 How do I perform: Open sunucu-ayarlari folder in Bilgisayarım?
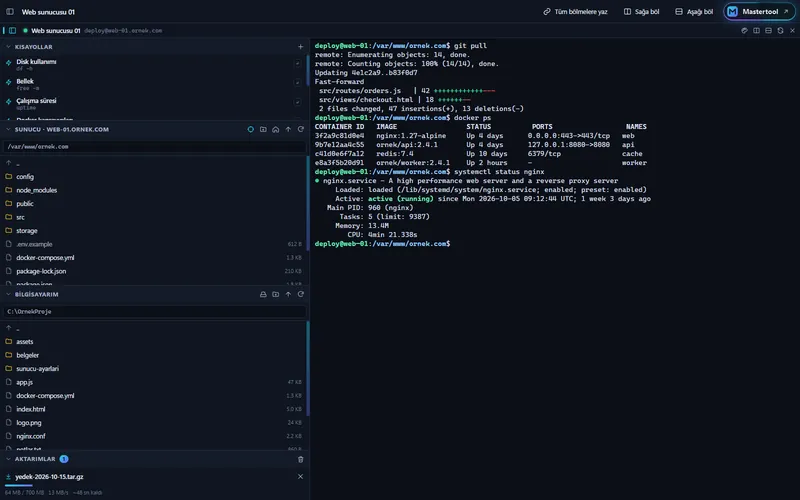click(153, 369)
